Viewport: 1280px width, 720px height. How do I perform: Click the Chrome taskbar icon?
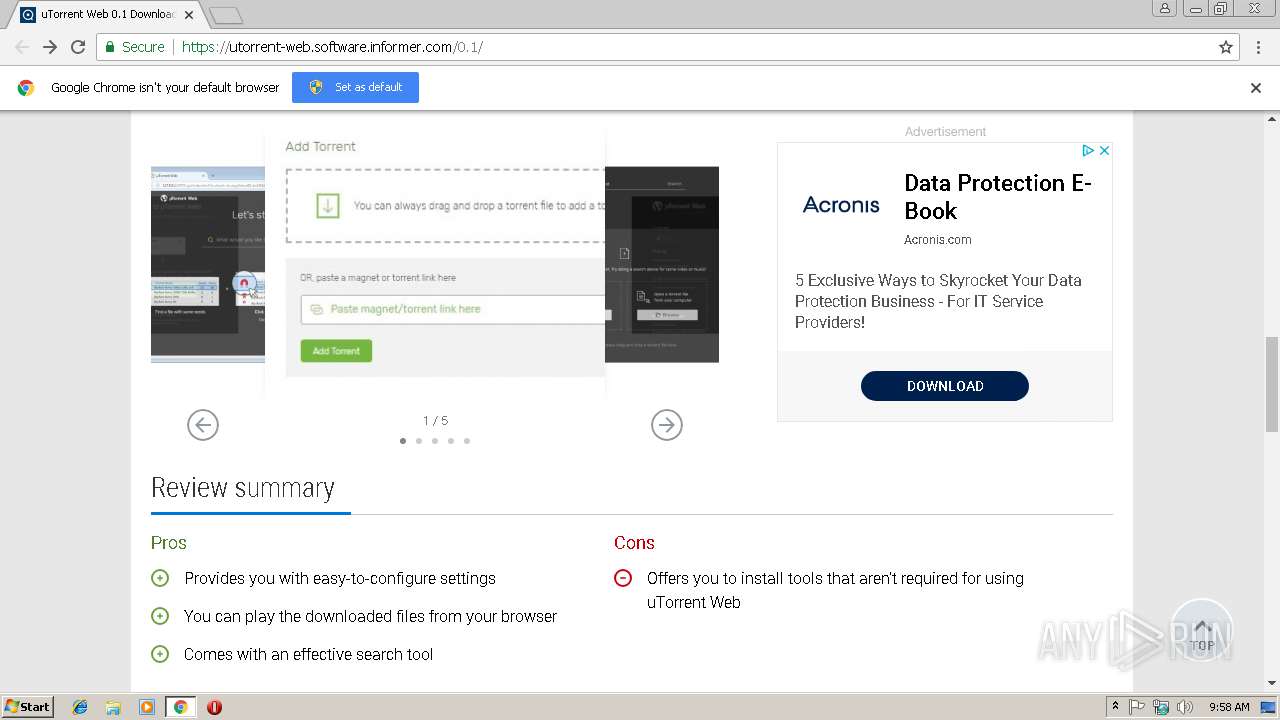click(x=180, y=707)
